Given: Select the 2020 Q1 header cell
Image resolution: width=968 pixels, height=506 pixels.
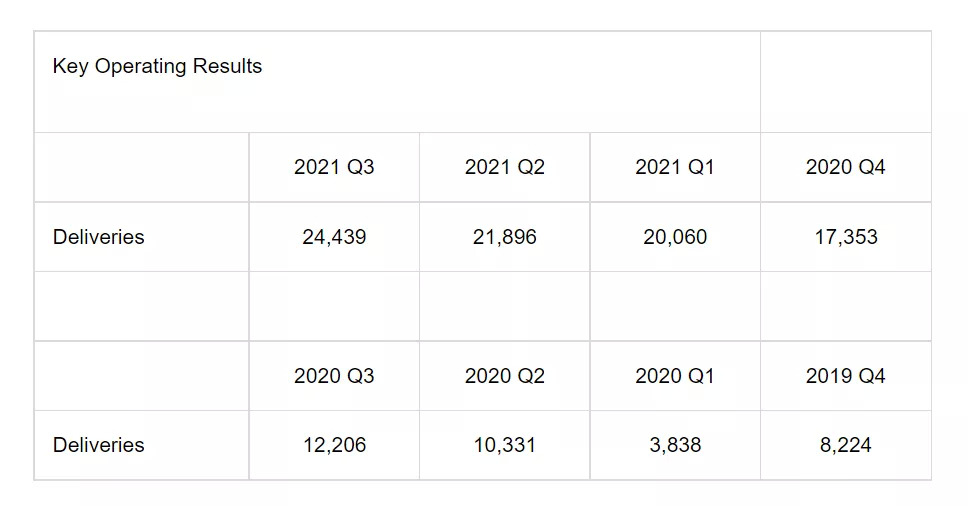Looking at the screenshot, I should [x=675, y=376].
